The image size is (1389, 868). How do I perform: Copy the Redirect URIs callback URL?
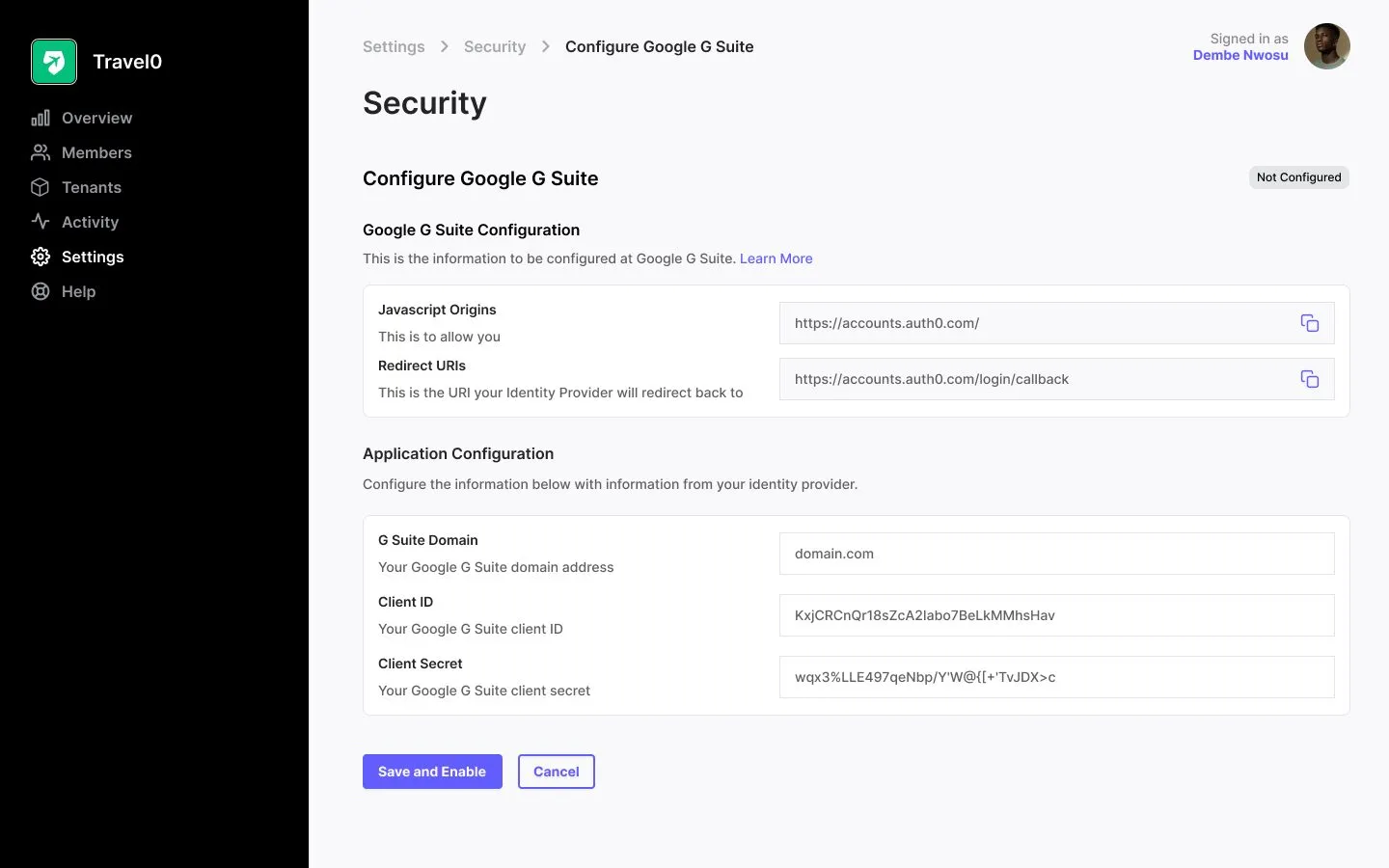tap(1309, 379)
